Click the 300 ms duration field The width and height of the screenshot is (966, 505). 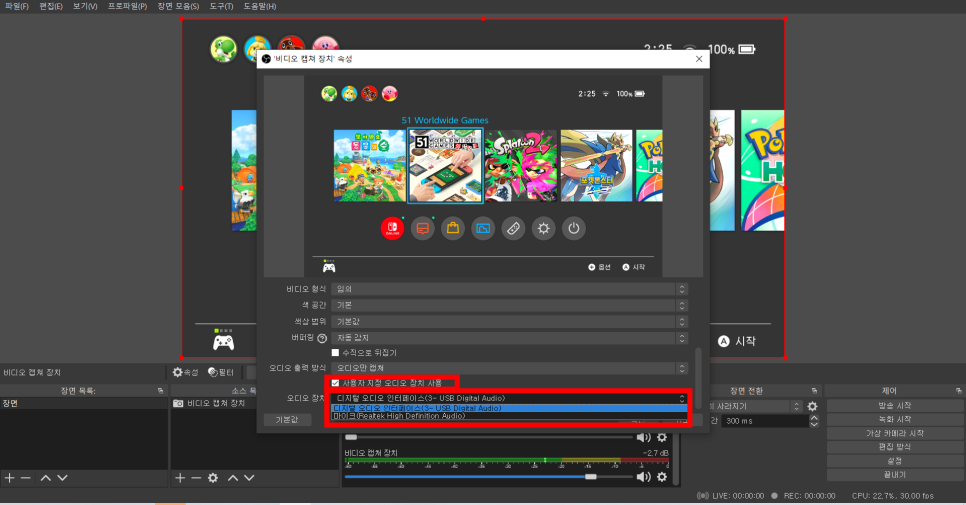(765, 421)
